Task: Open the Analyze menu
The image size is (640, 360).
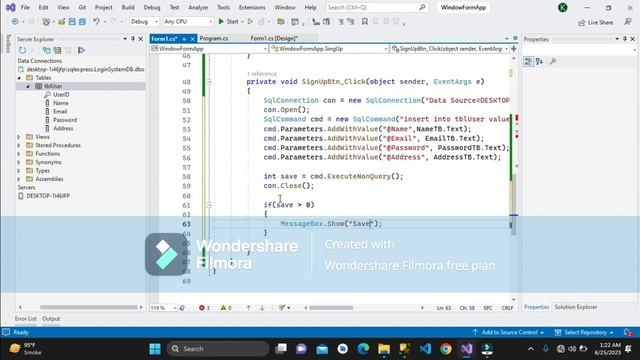Action: (198, 7)
